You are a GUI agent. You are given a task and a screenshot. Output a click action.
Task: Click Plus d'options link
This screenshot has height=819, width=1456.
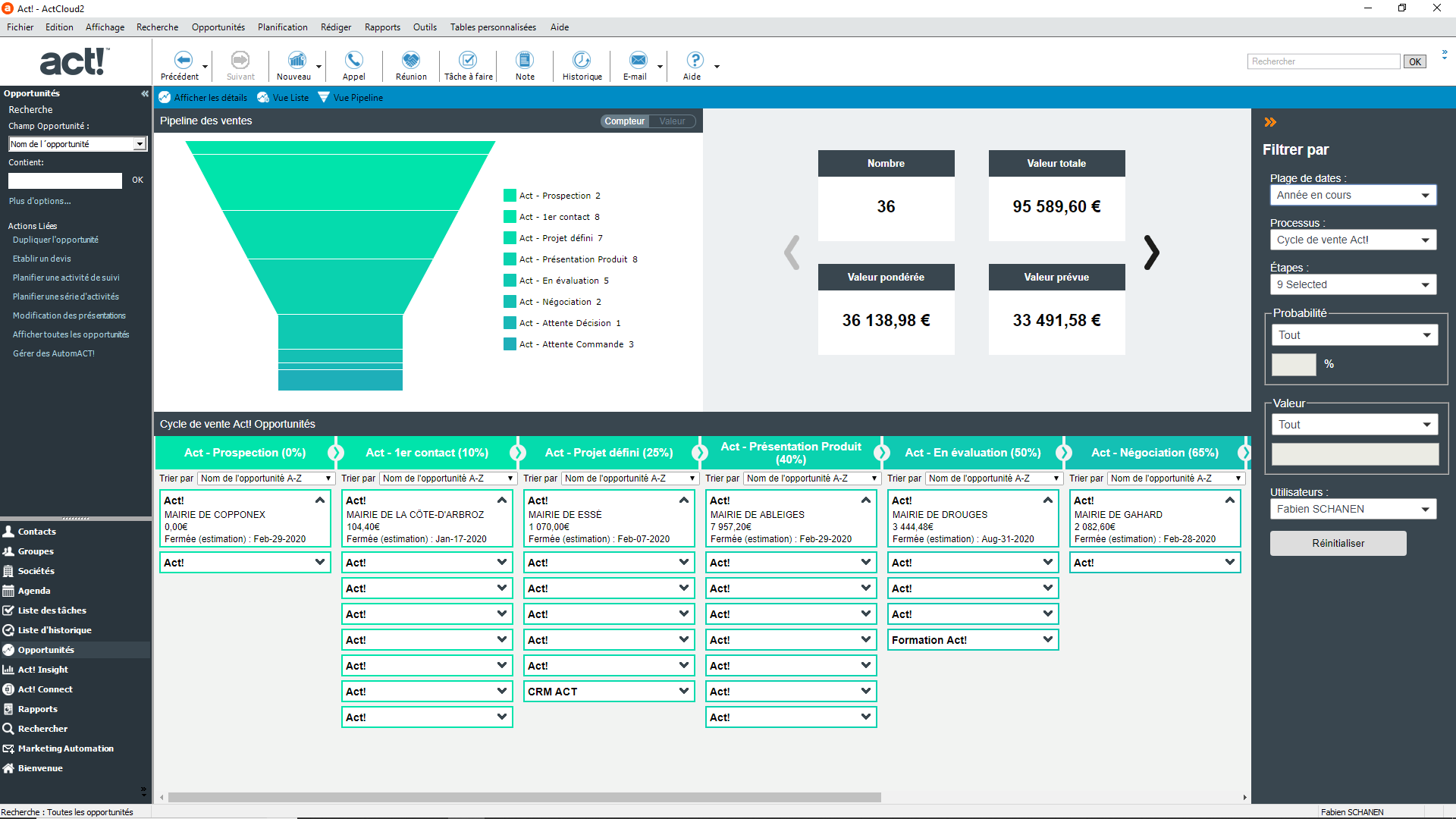[39, 201]
